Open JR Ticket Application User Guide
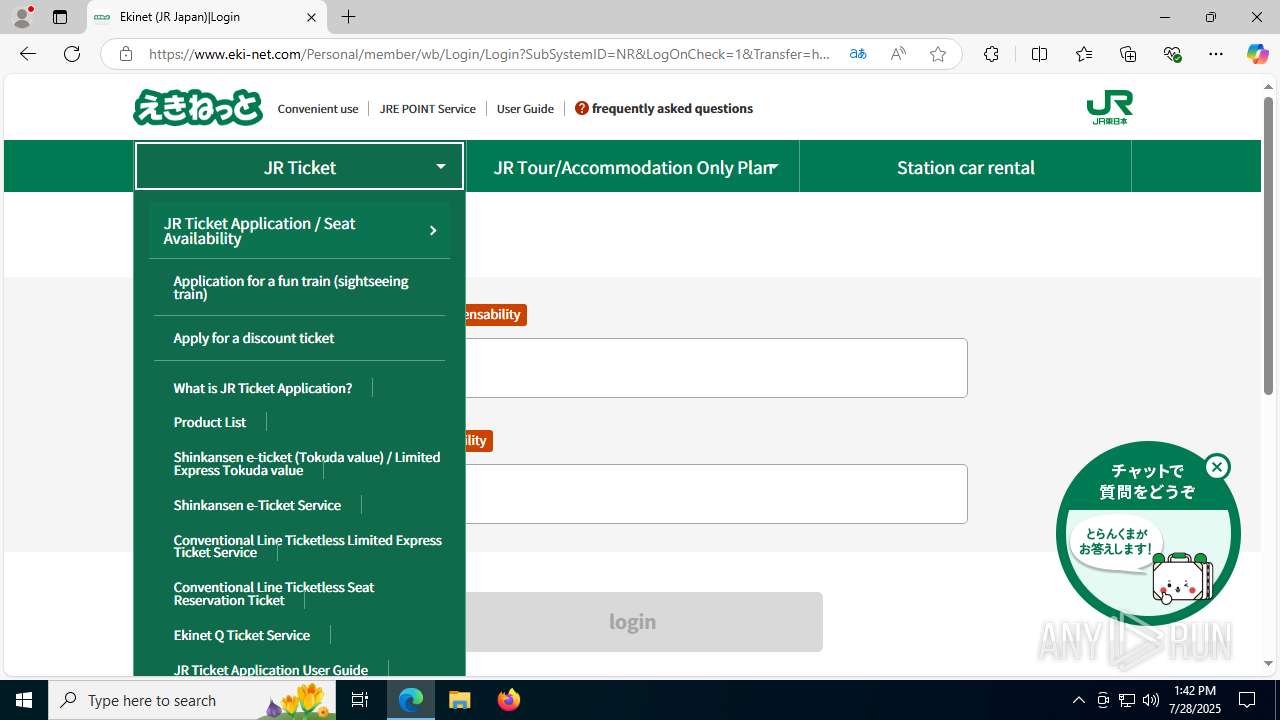1280x720 pixels. click(271, 670)
